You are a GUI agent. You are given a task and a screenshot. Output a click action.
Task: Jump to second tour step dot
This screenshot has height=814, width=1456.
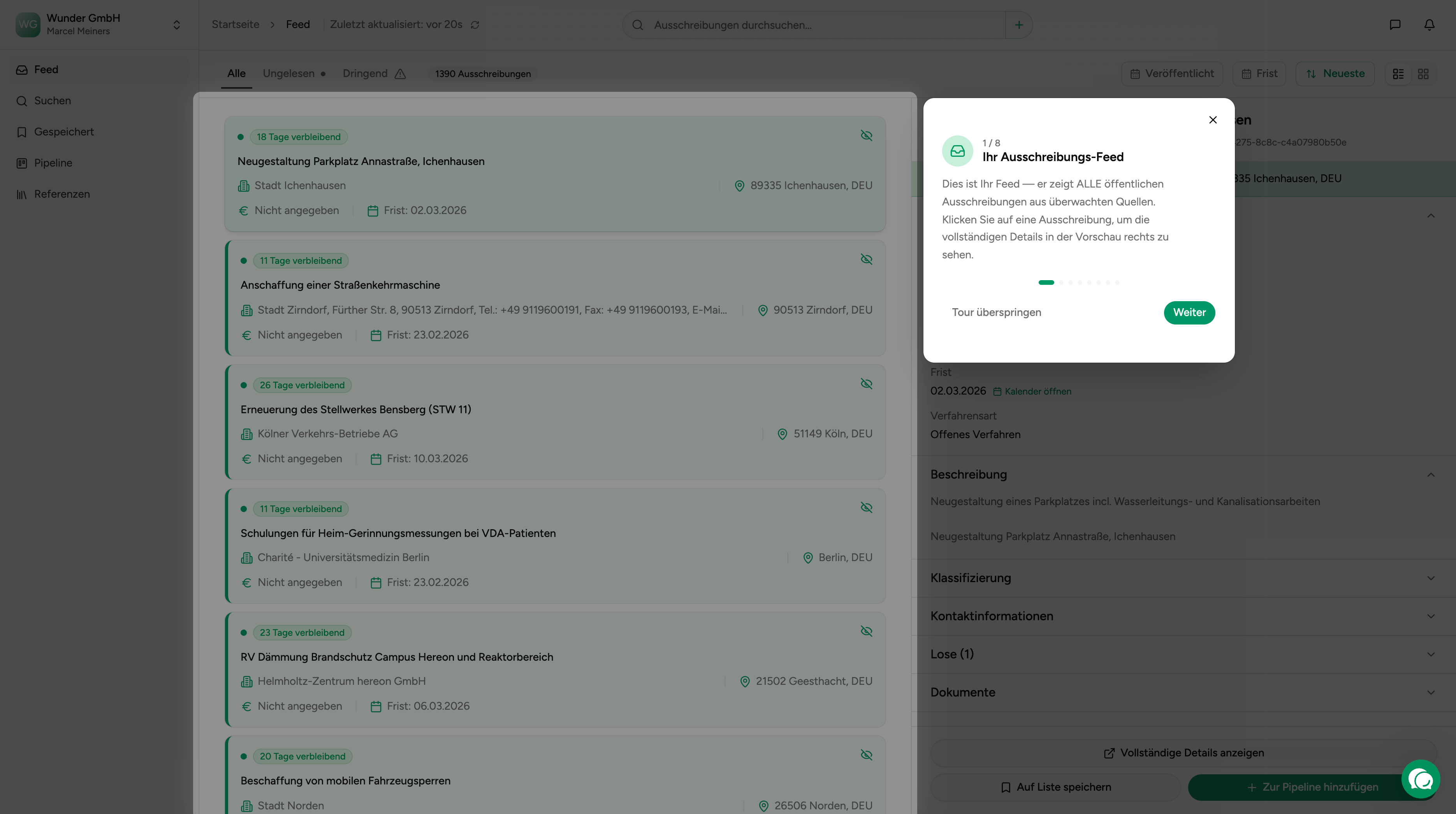[1061, 282]
